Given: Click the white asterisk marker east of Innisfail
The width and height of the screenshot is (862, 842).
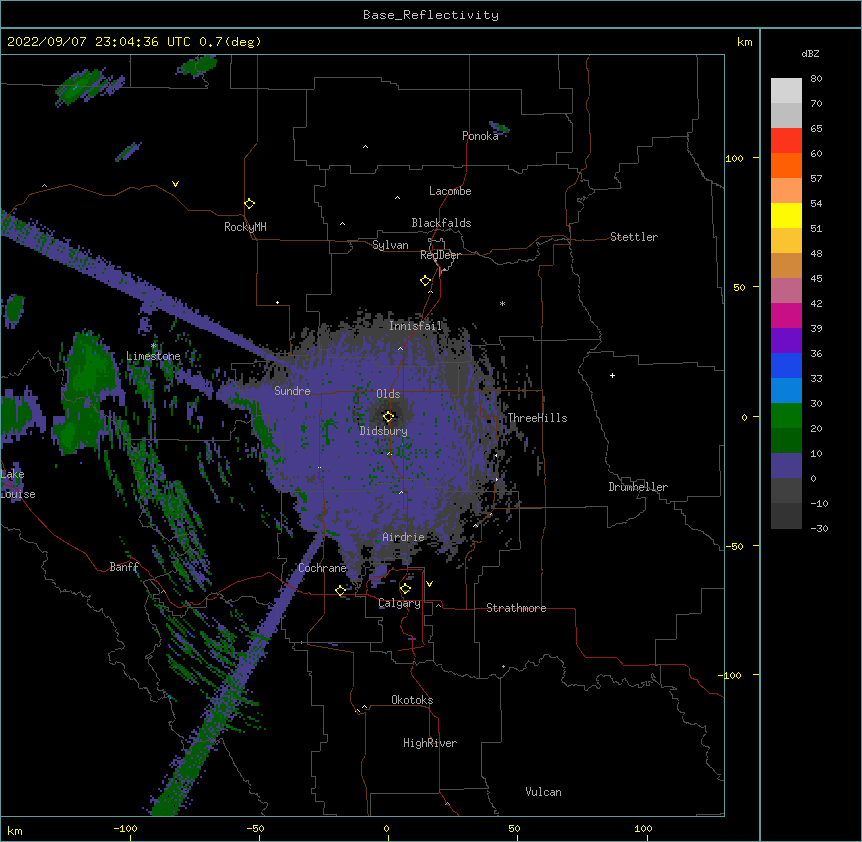Looking at the screenshot, I should pos(502,303).
